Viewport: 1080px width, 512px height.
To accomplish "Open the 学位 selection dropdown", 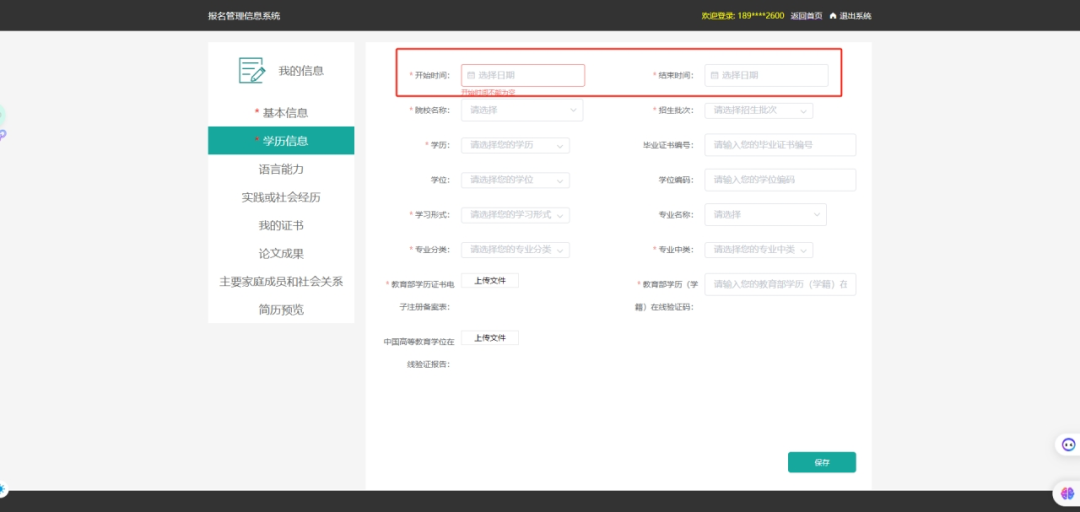I will (x=515, y=180).
